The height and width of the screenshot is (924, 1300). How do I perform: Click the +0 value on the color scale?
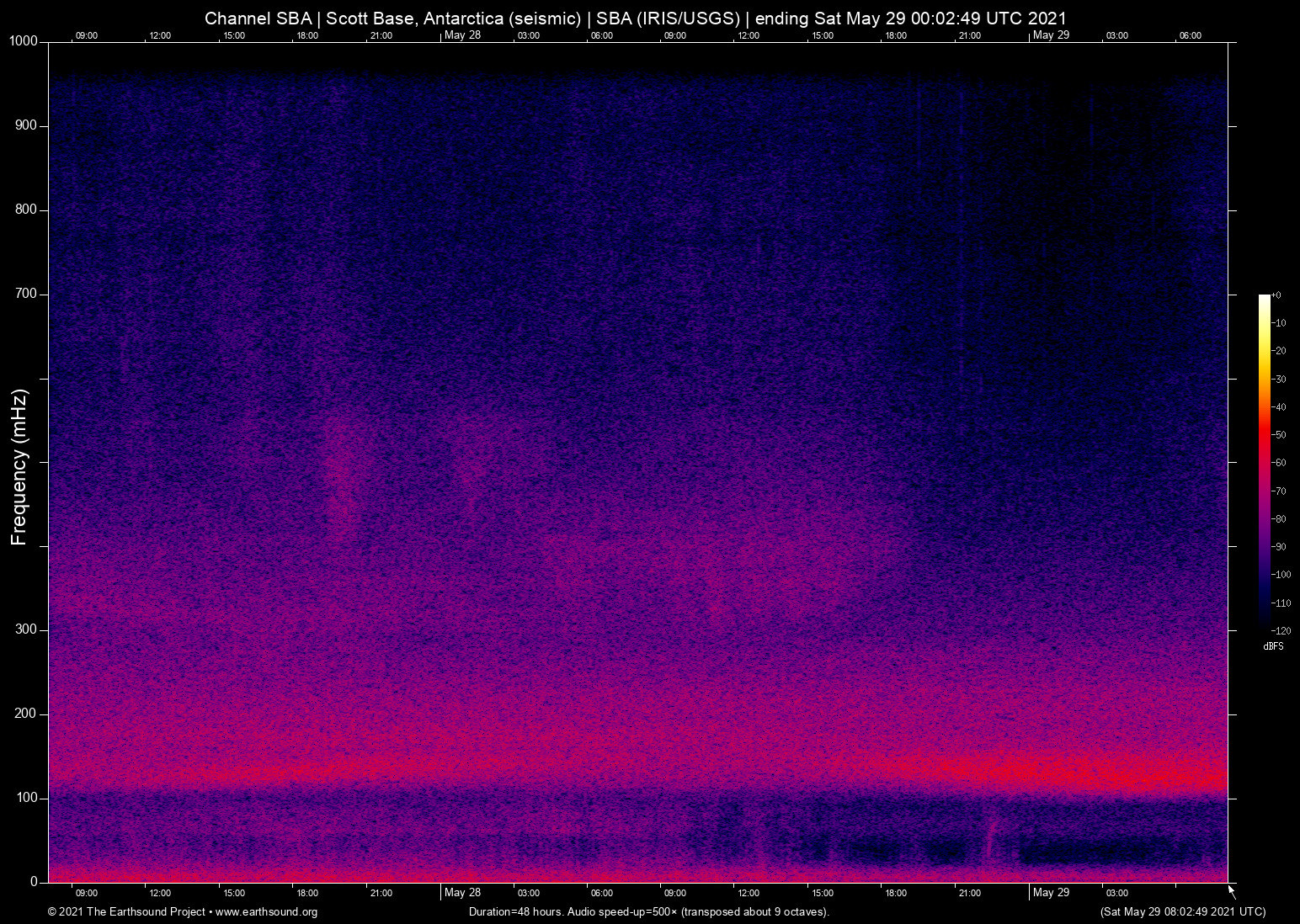click(1277, 295)
